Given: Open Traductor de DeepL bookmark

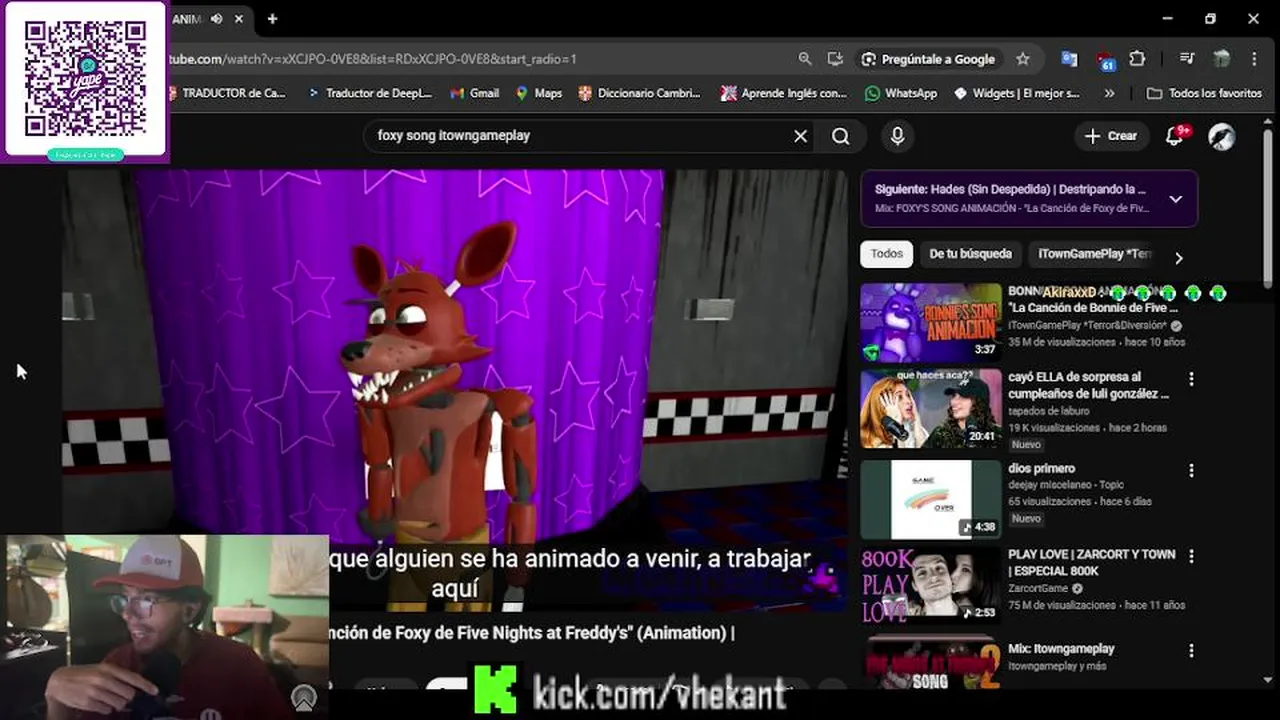Looking at the screenshot, I should click(370, 93).
